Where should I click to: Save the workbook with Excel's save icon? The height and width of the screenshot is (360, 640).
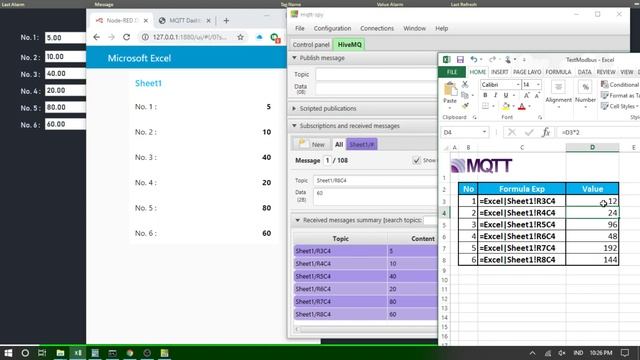460,60
